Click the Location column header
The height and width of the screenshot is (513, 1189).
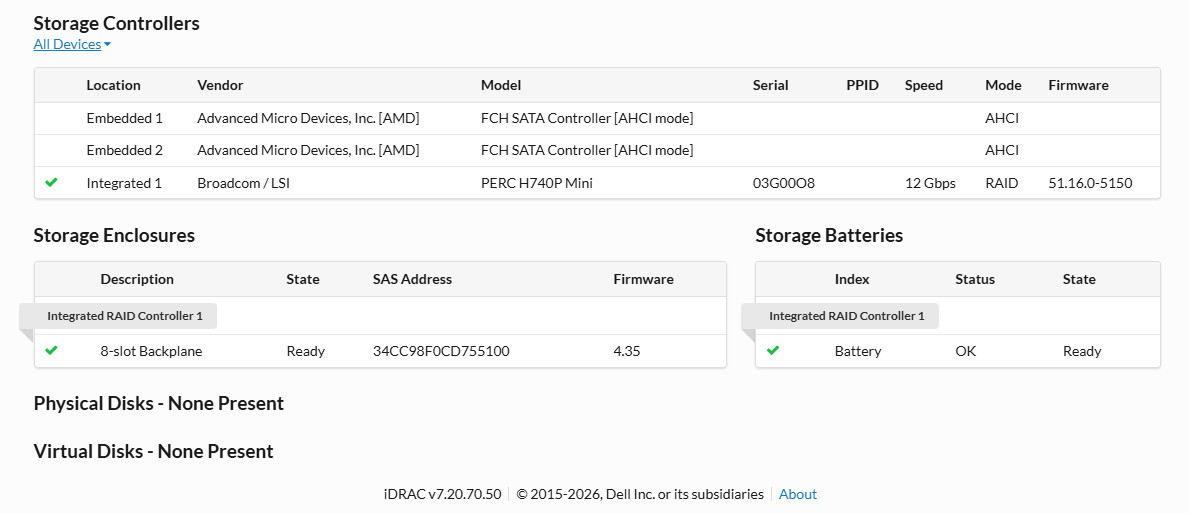(113, 85)
